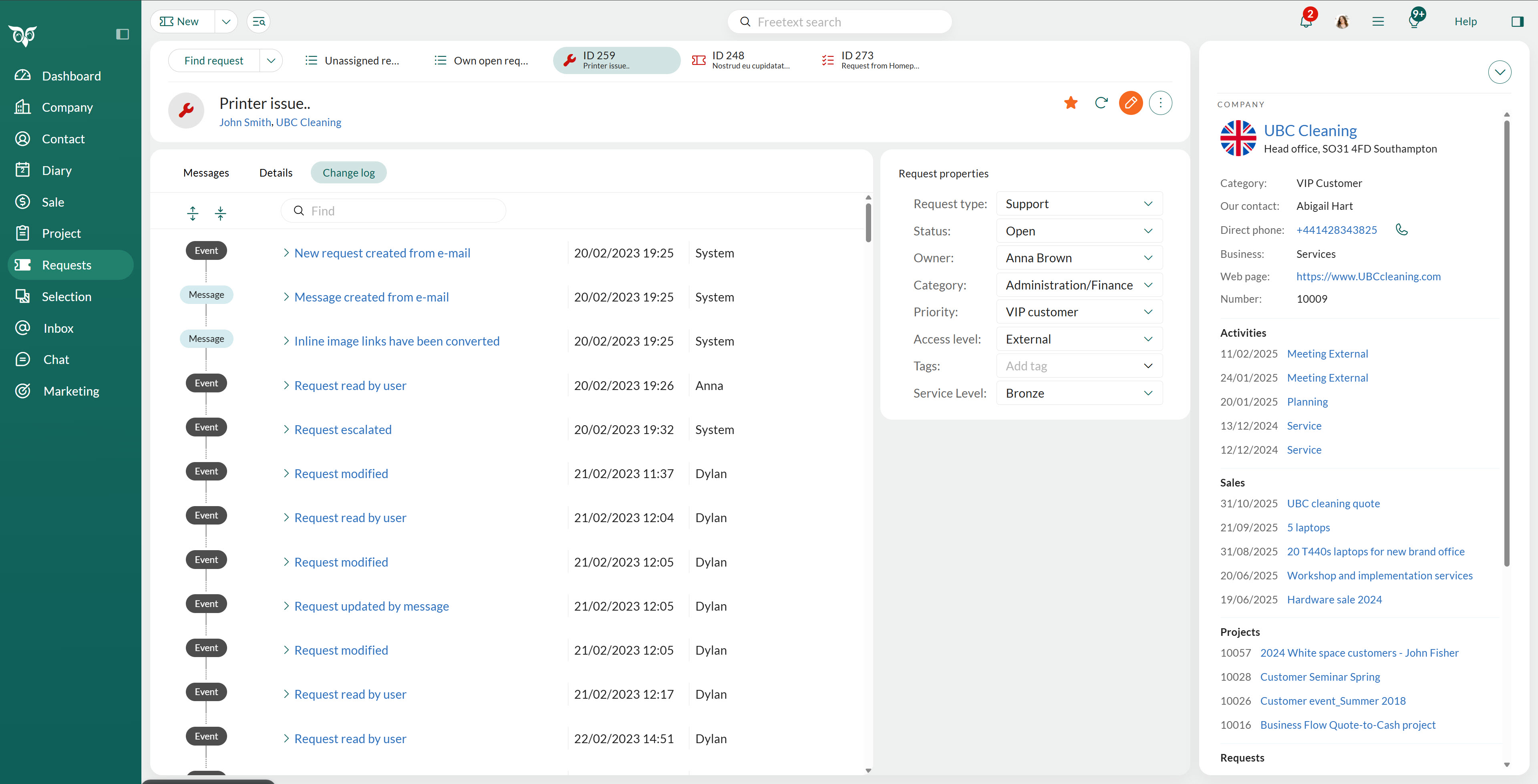
Task: Open the Planning activity link
Action: pyautogui.click(x=1307, y=402)
